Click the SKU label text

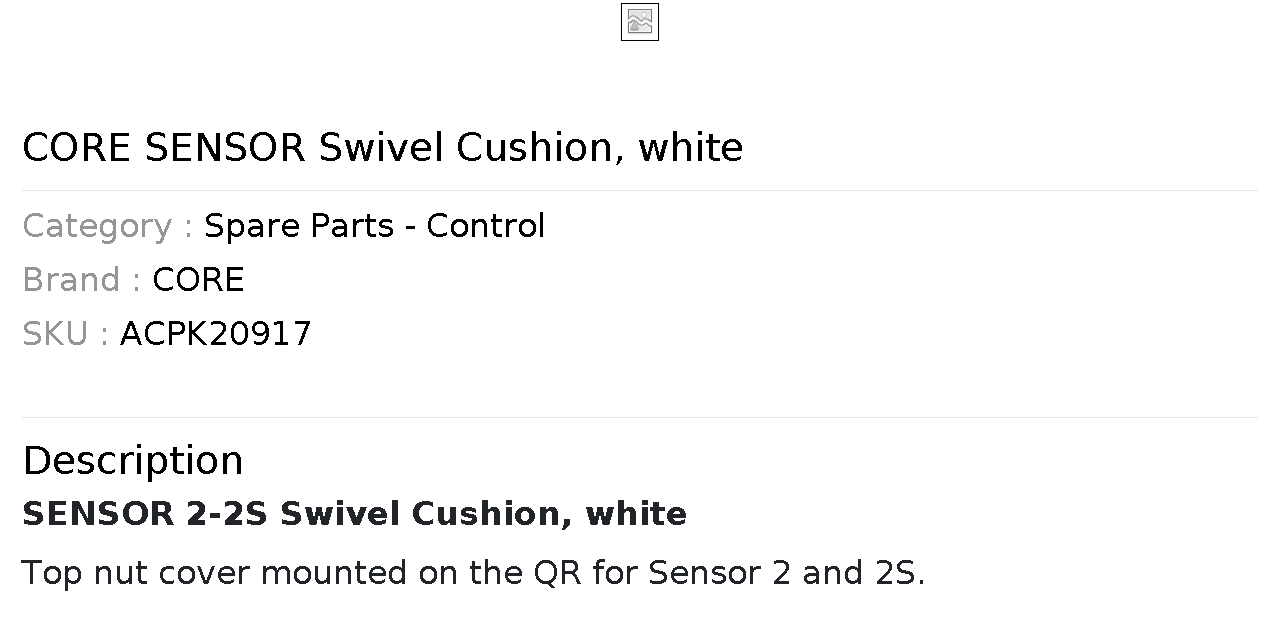click(x=65, y=334)
